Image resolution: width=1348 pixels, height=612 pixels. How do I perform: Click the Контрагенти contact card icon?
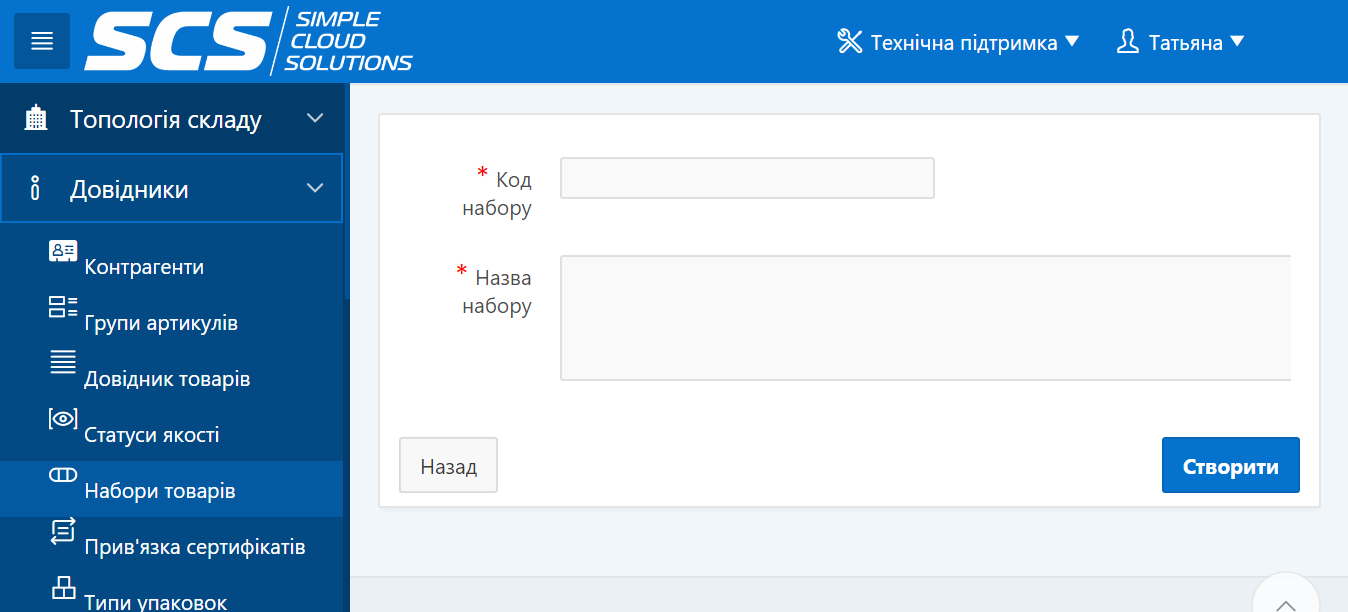pyautogui.click(x=63, y=251)
